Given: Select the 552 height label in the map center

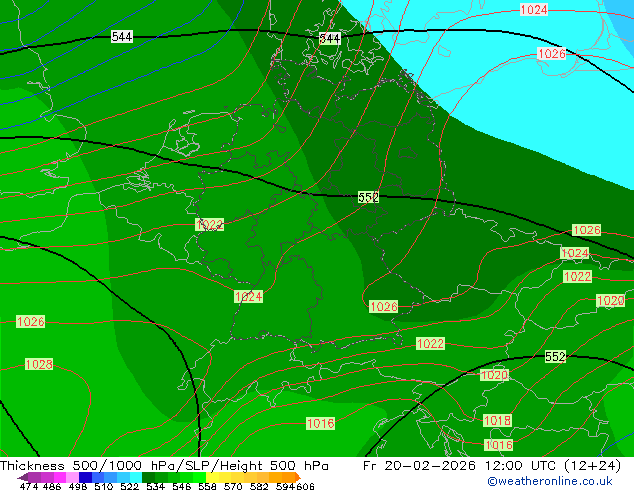Looking at the screenshot, I should (x=368, y=197).
